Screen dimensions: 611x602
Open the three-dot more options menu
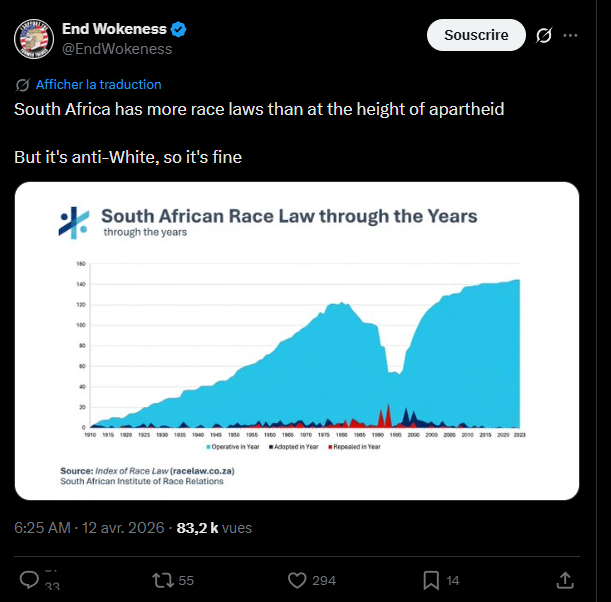tap(571, 35)
